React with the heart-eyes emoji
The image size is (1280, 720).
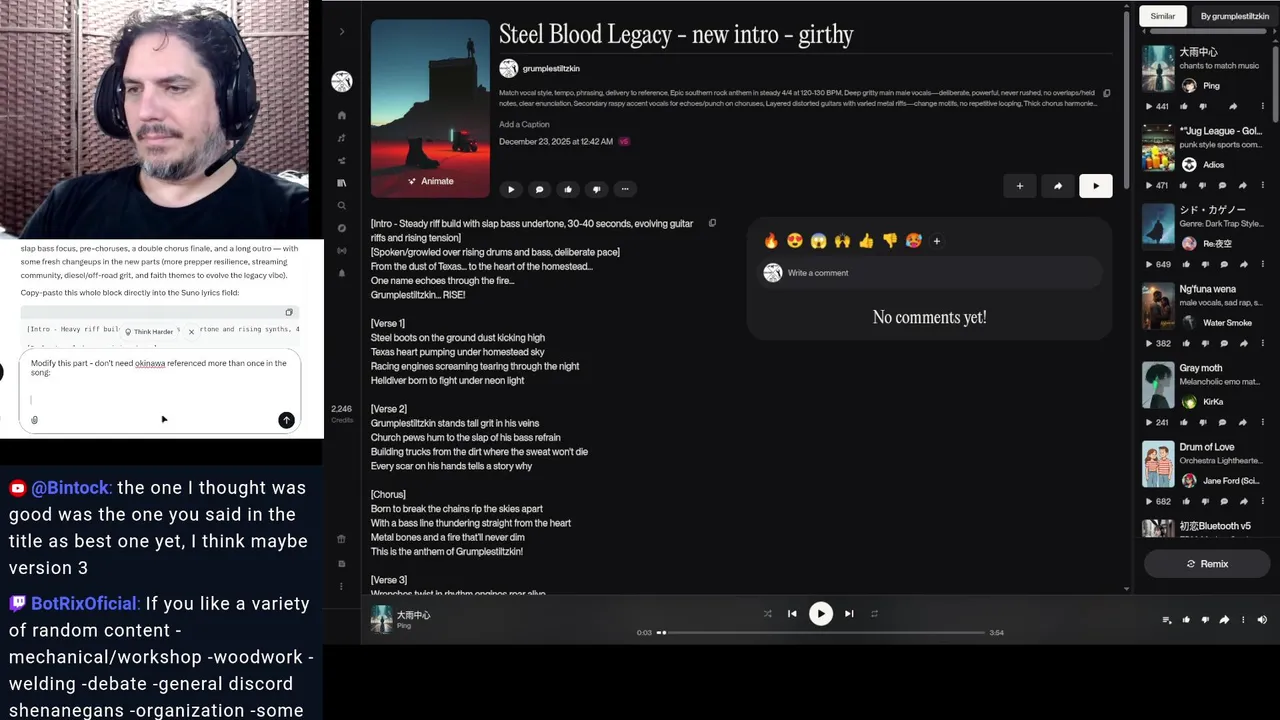tap(795, 241)
